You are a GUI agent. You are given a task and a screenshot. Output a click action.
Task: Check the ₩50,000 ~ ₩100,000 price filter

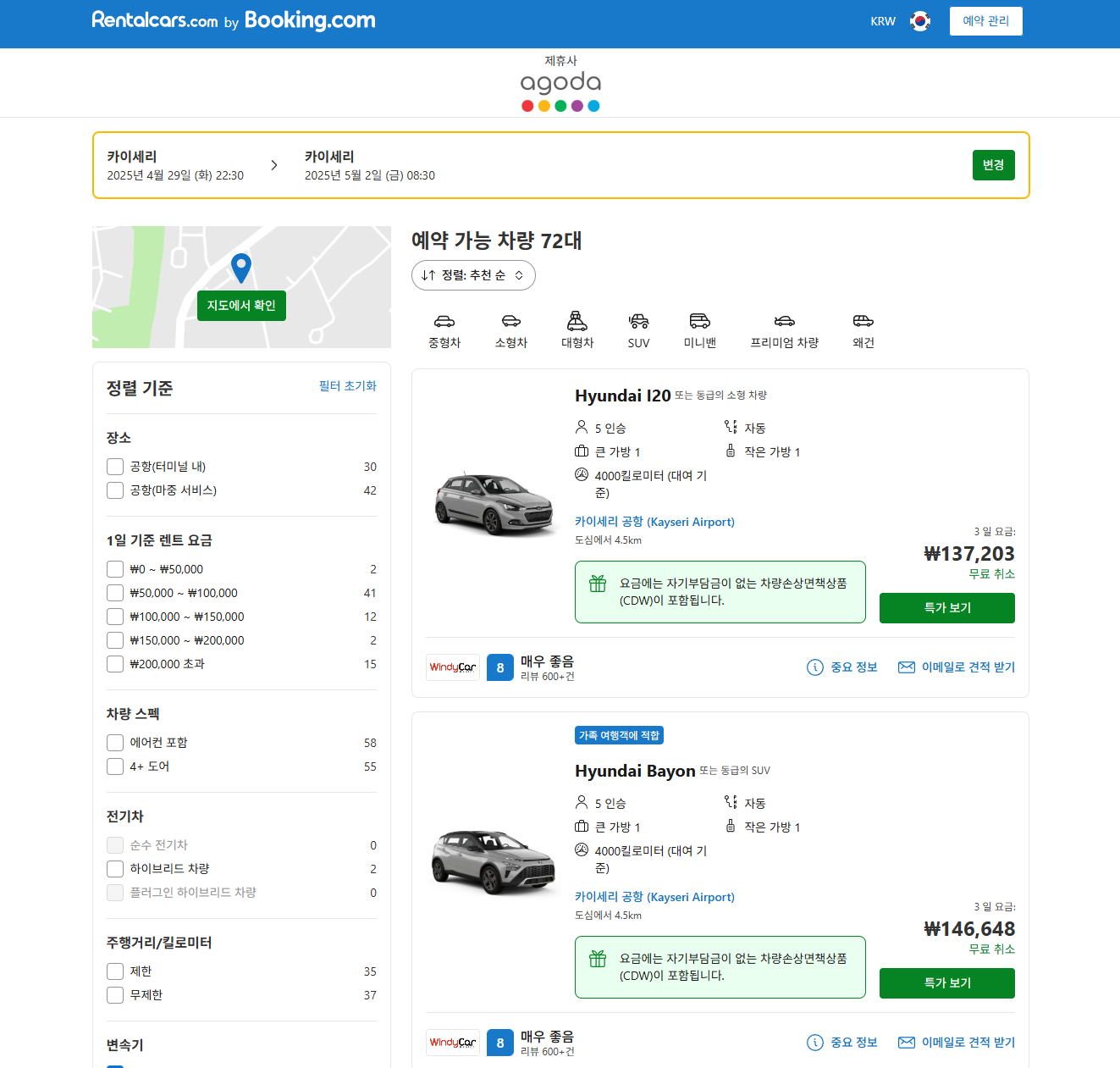115,593
